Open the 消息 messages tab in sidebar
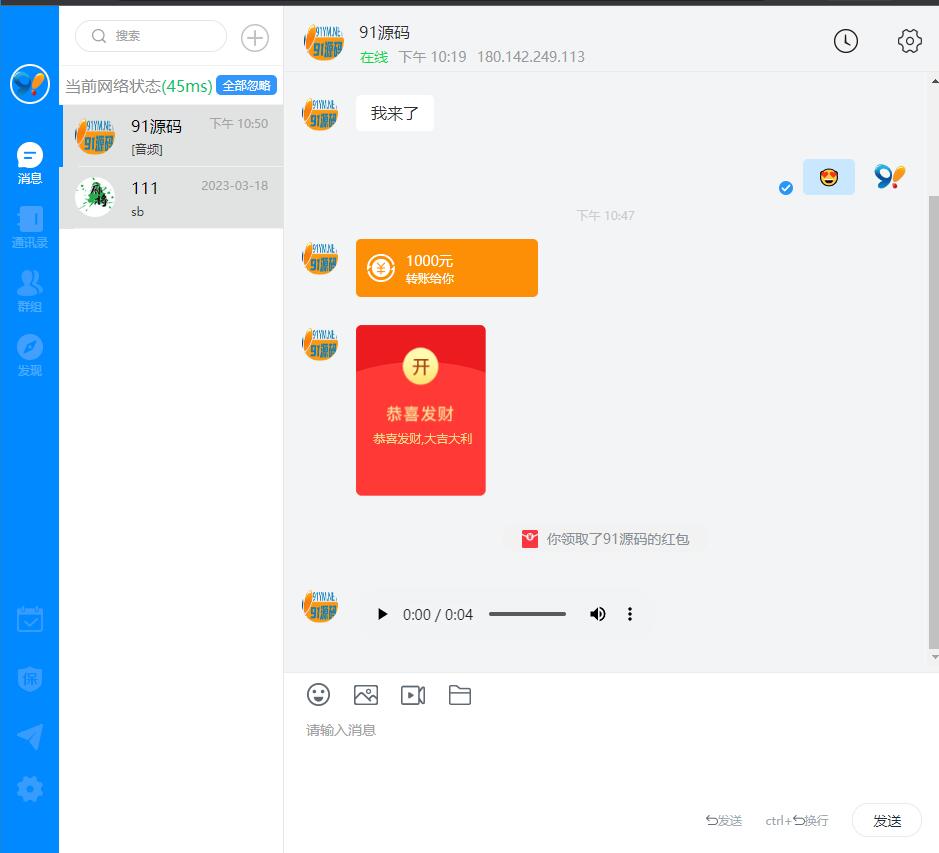This screenshot has height=853, width=939. (29, 163)
